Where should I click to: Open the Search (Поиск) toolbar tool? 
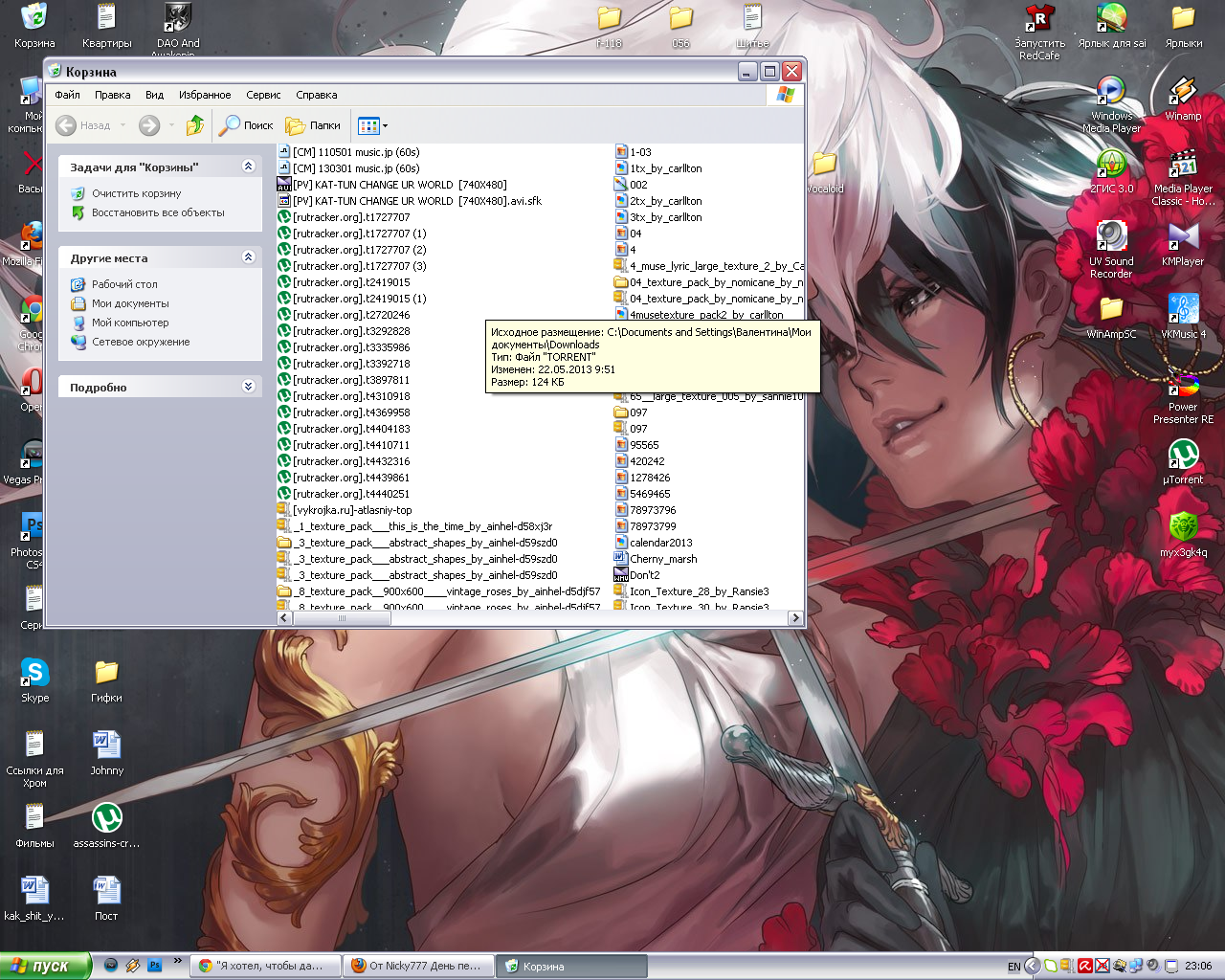[247, 125]
